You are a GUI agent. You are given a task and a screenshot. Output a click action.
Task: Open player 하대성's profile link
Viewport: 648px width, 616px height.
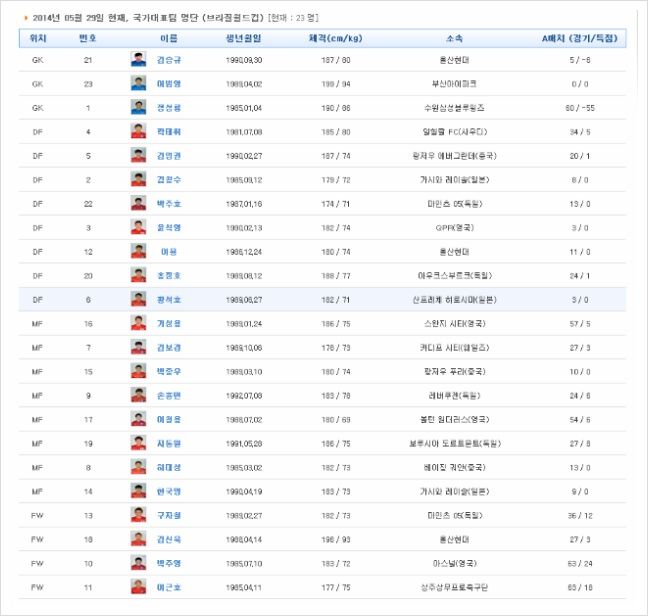pos(169,467)
